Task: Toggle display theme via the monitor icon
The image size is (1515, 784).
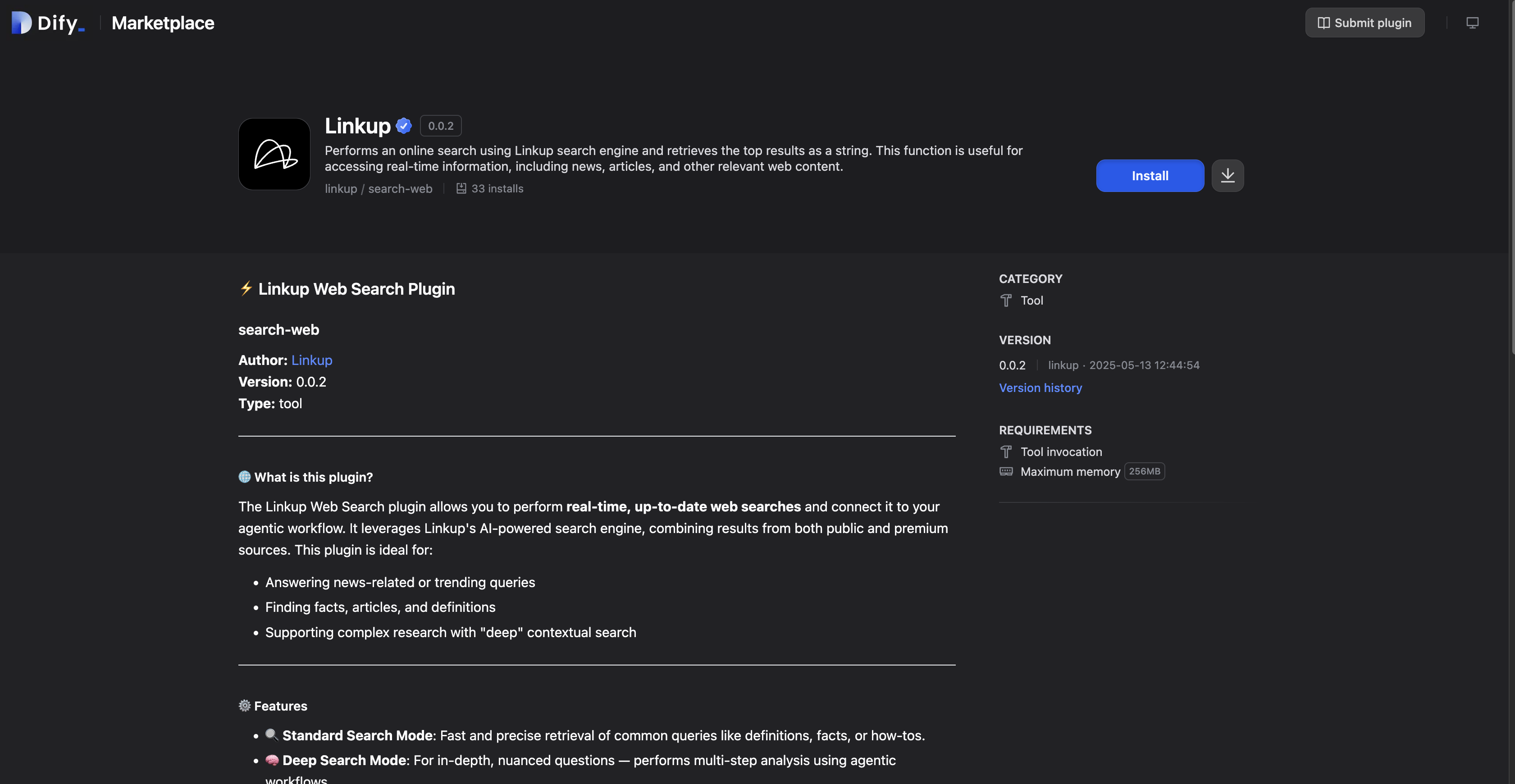Action: (x=1473, y=23)
